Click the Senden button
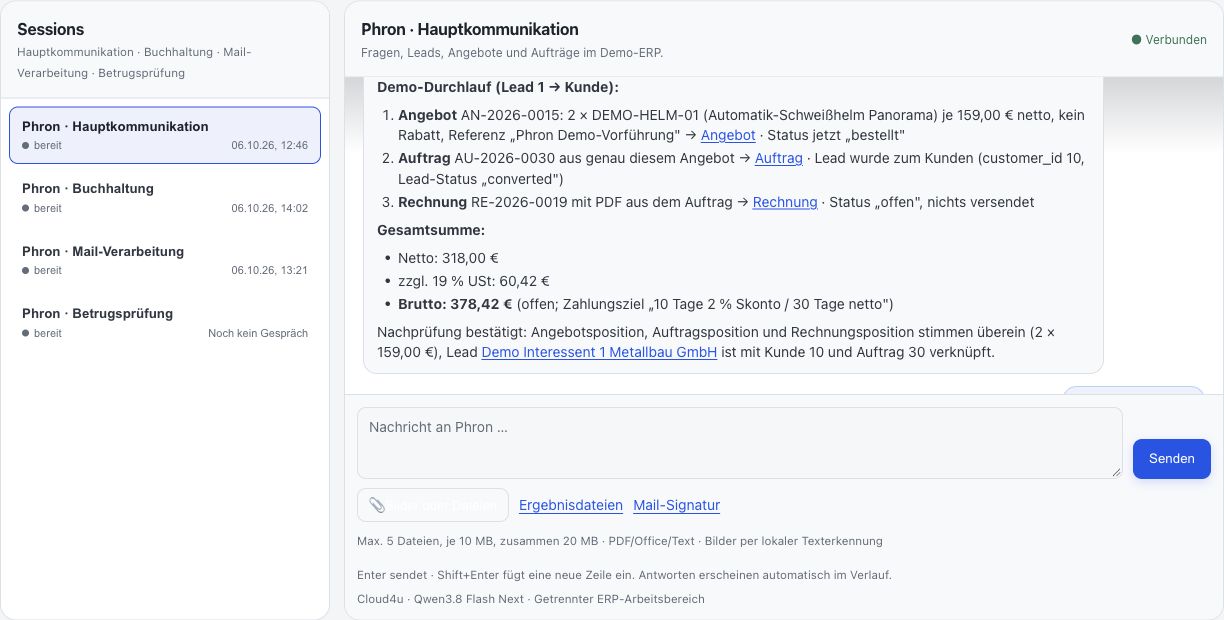 tap(1171, 458)
